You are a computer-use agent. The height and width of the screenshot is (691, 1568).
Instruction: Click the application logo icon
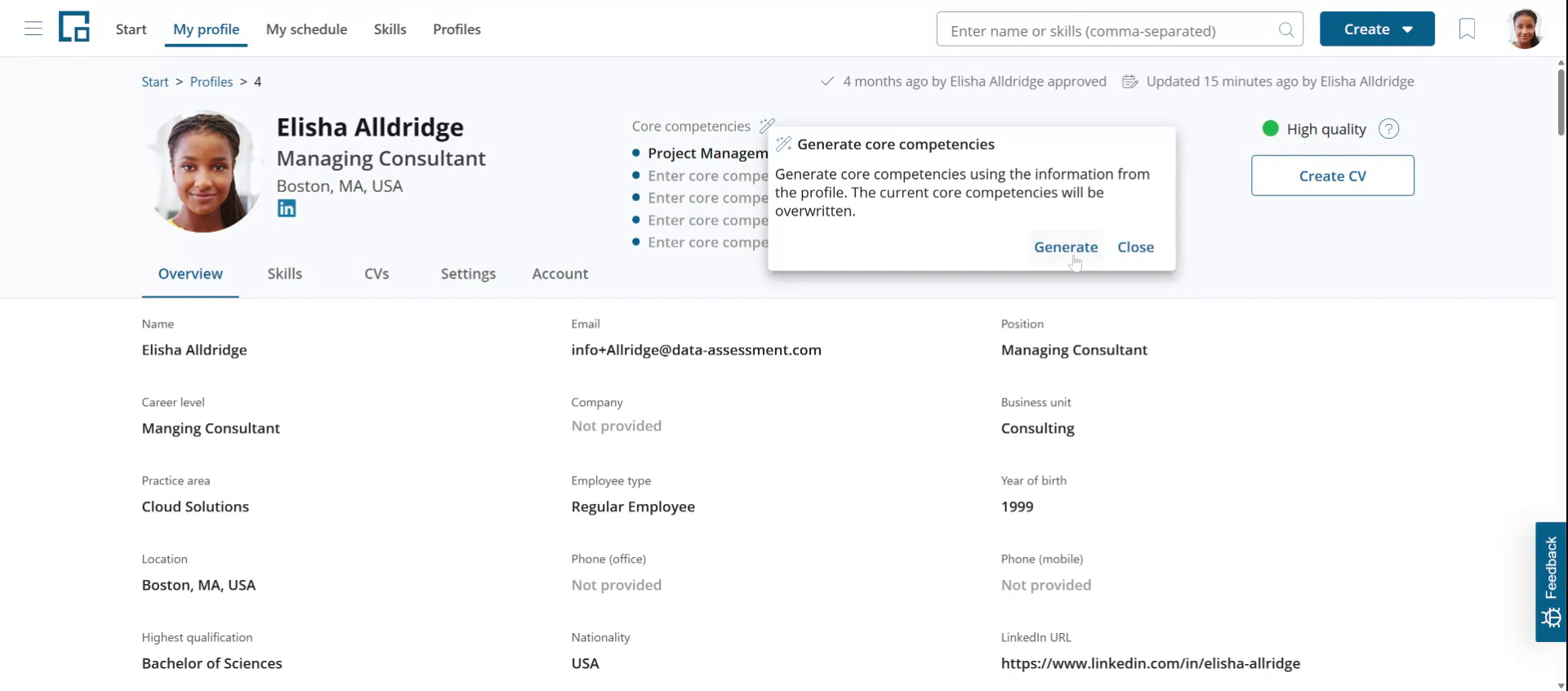click(x=74, y=28)
